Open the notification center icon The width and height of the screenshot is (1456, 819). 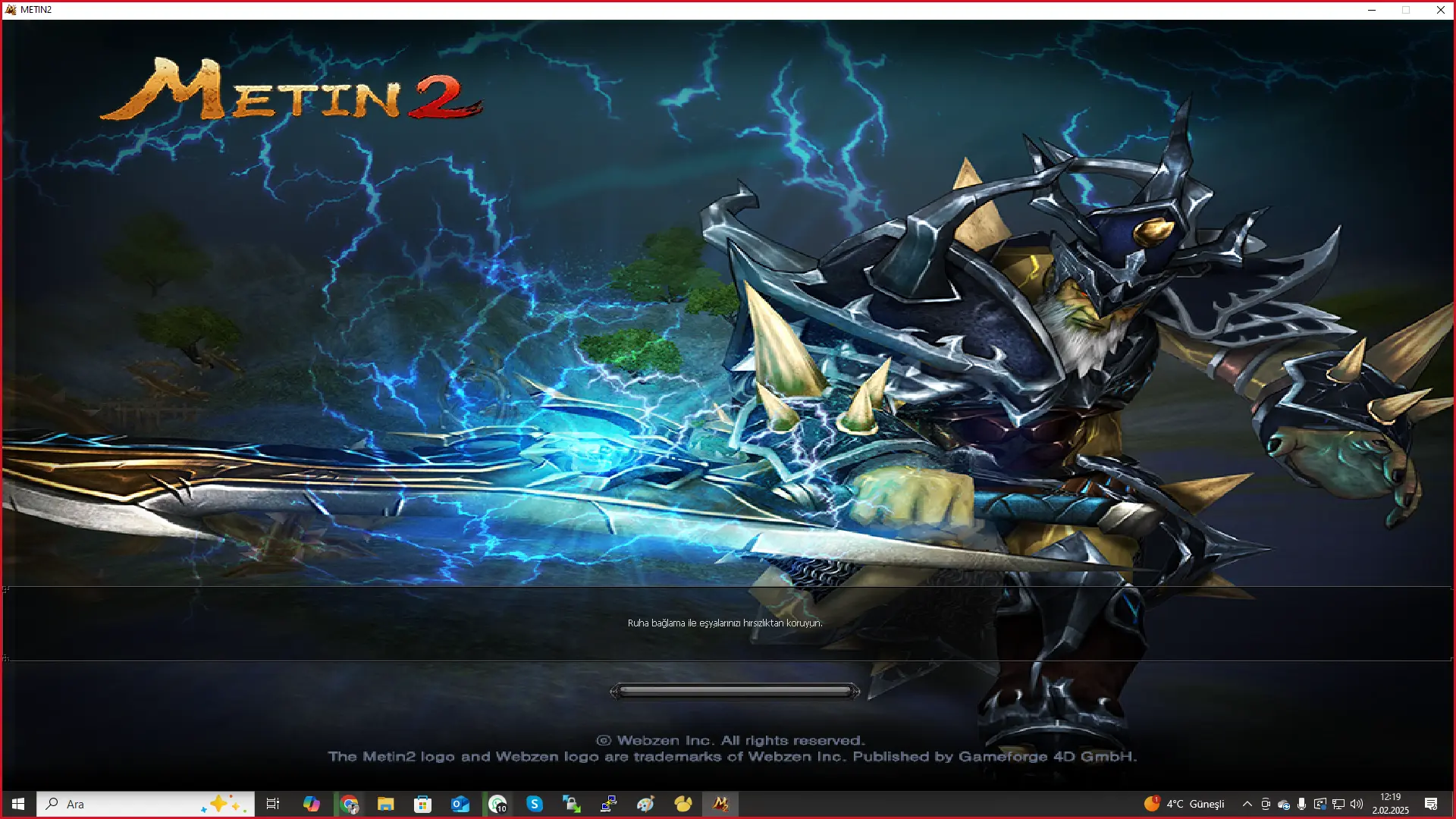(1431, 804)
